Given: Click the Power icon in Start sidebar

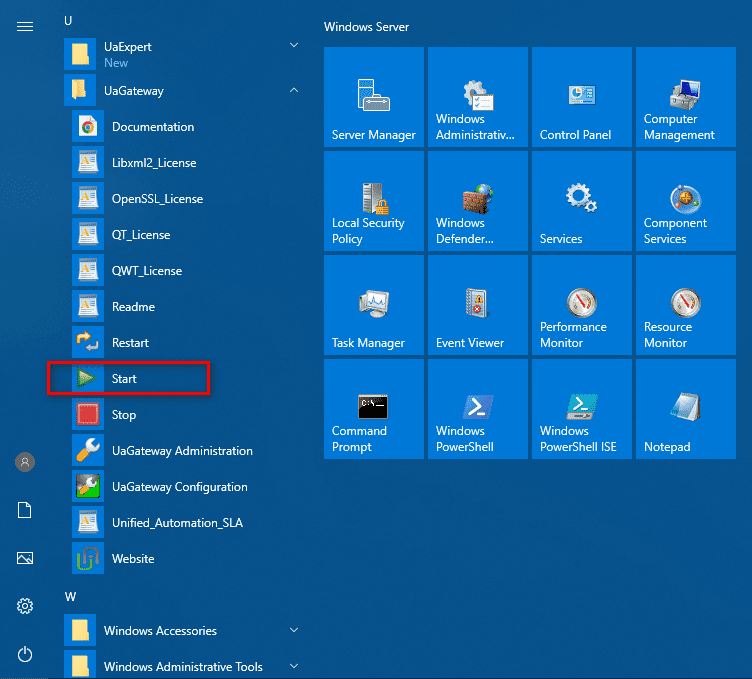Looking at the screenshot, I should [x=25, y=655].
